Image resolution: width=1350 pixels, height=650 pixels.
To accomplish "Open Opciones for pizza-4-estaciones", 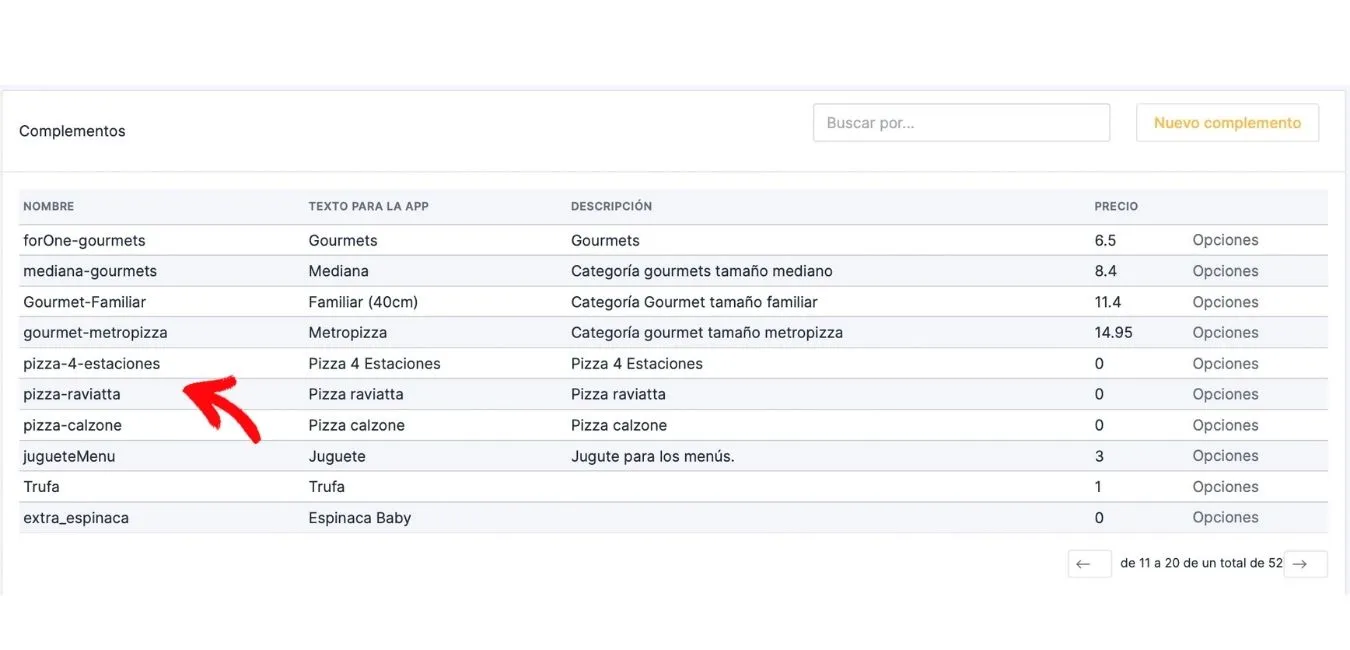I will [1225, 363].
